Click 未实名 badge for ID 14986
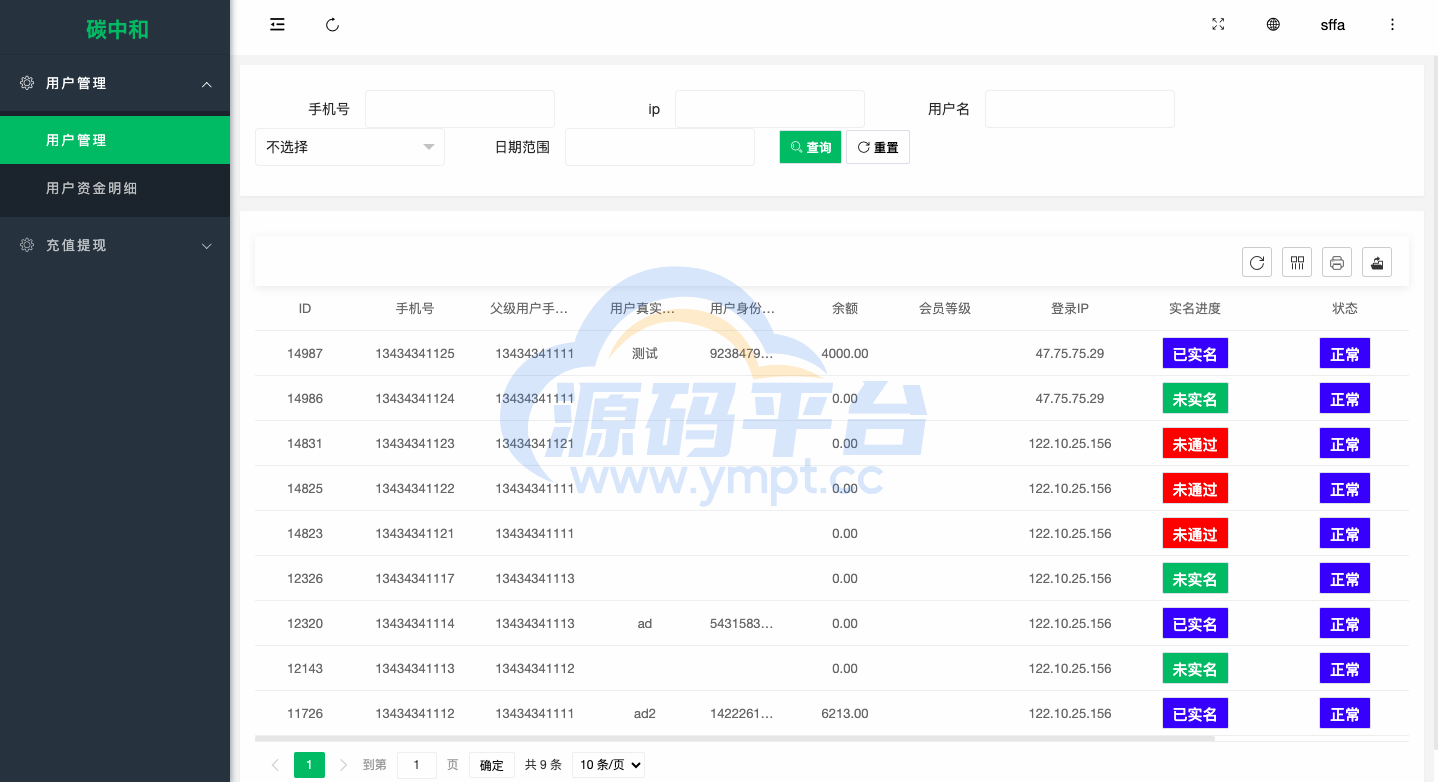The width and height of the screenshot is (1438, 782). pos(1195,398)
